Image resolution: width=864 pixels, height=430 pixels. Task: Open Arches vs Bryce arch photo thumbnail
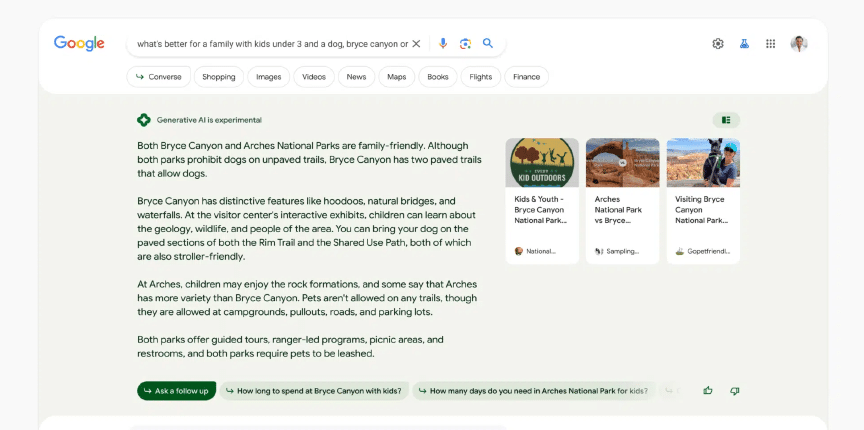(623, 163)
